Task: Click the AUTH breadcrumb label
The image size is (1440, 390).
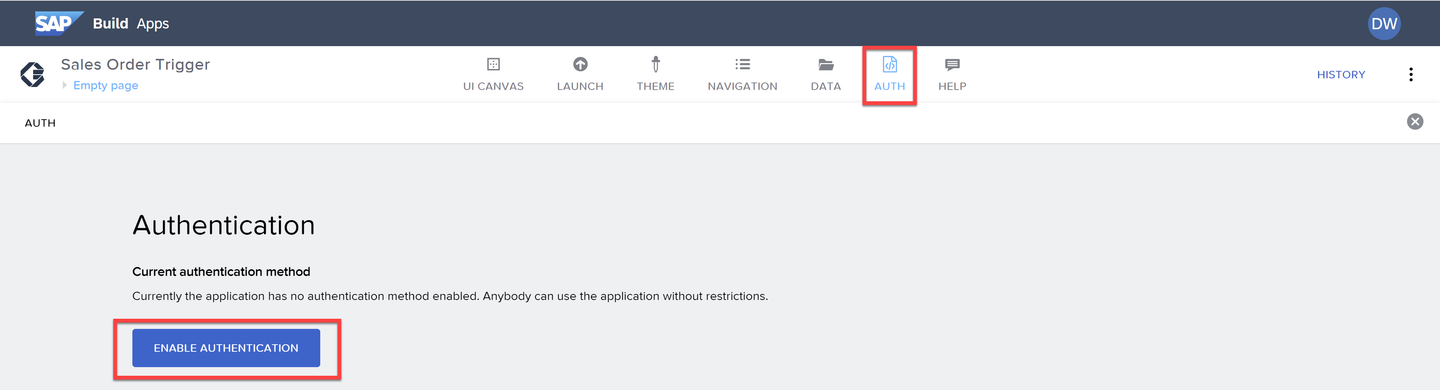Action: click(40, 123)
